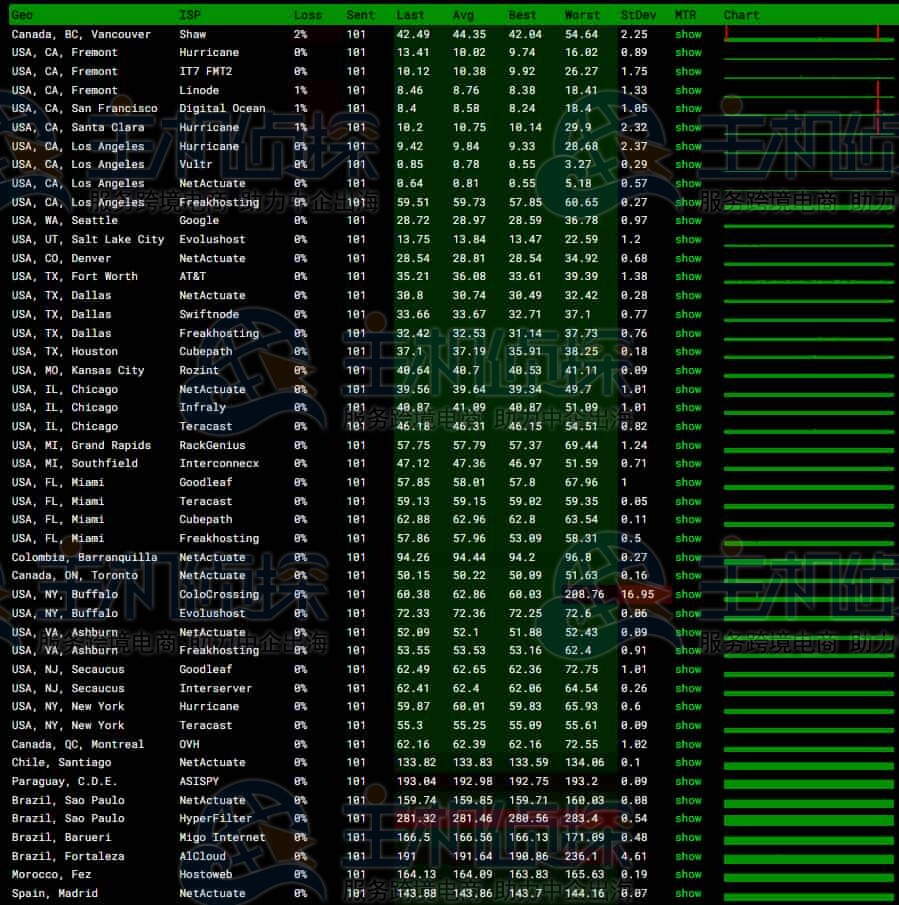Click show for San Francisco Digital Ocean

coord(688,109)
